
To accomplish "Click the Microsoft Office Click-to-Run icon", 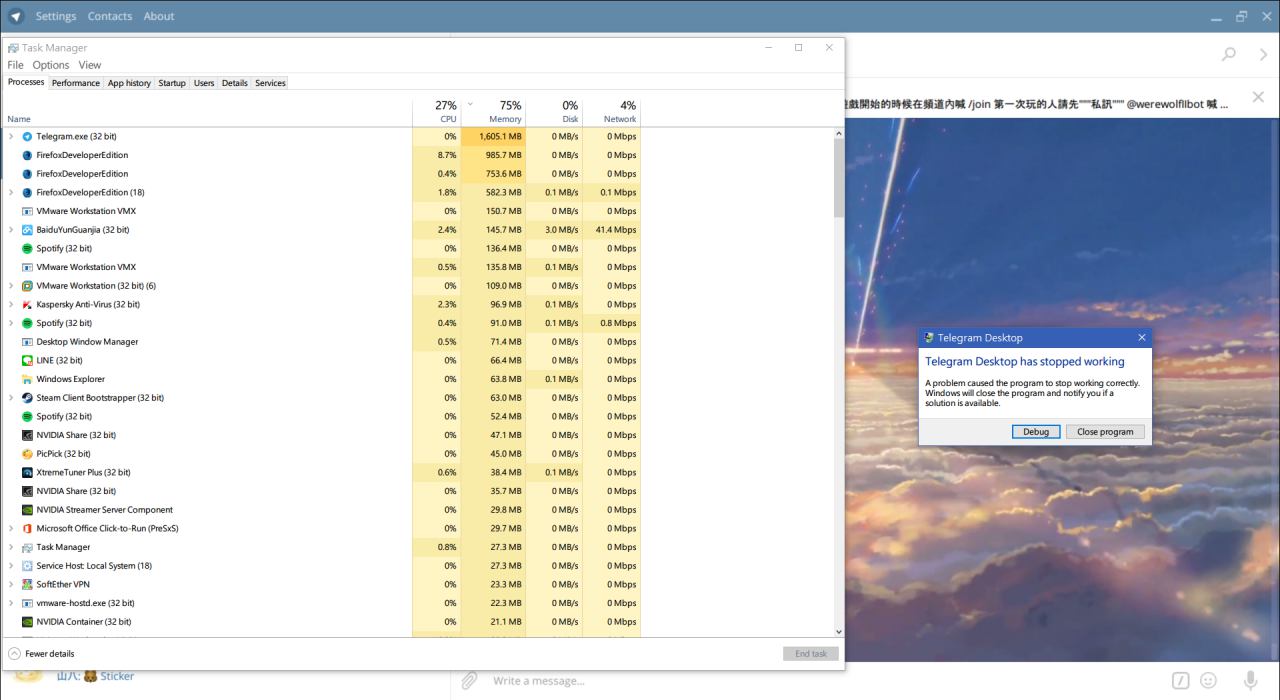I will [27, 528].
